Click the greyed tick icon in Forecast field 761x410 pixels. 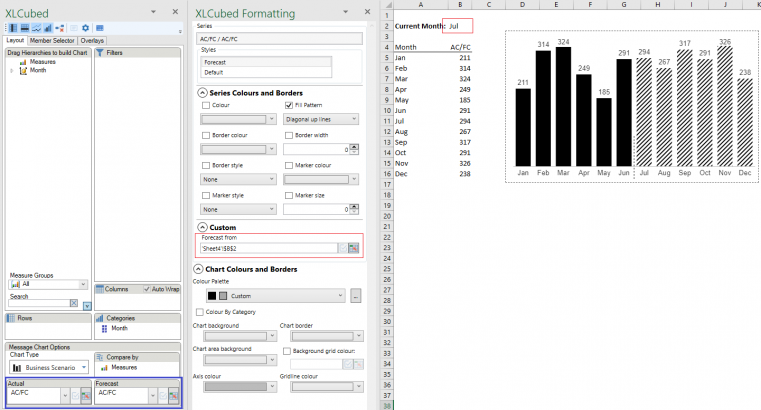[x=163, y=396]
